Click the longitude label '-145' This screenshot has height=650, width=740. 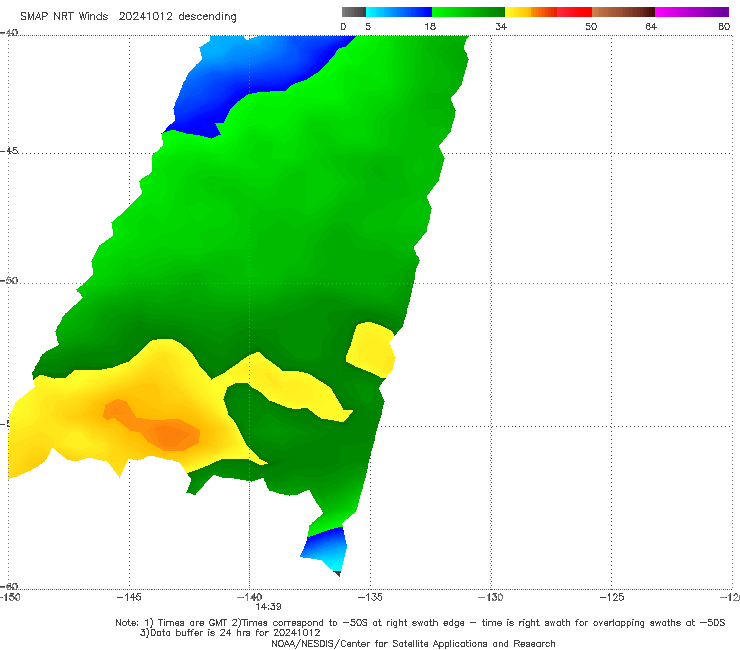click(129, 597)
